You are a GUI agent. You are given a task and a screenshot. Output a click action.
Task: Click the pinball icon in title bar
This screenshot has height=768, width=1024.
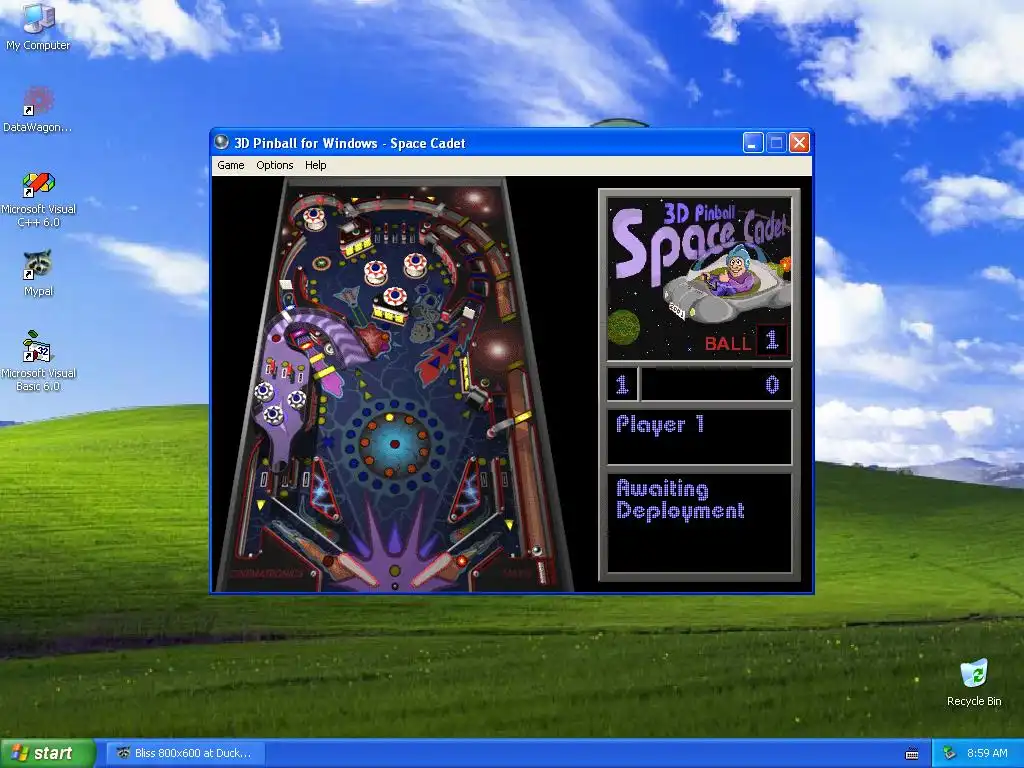222,142
